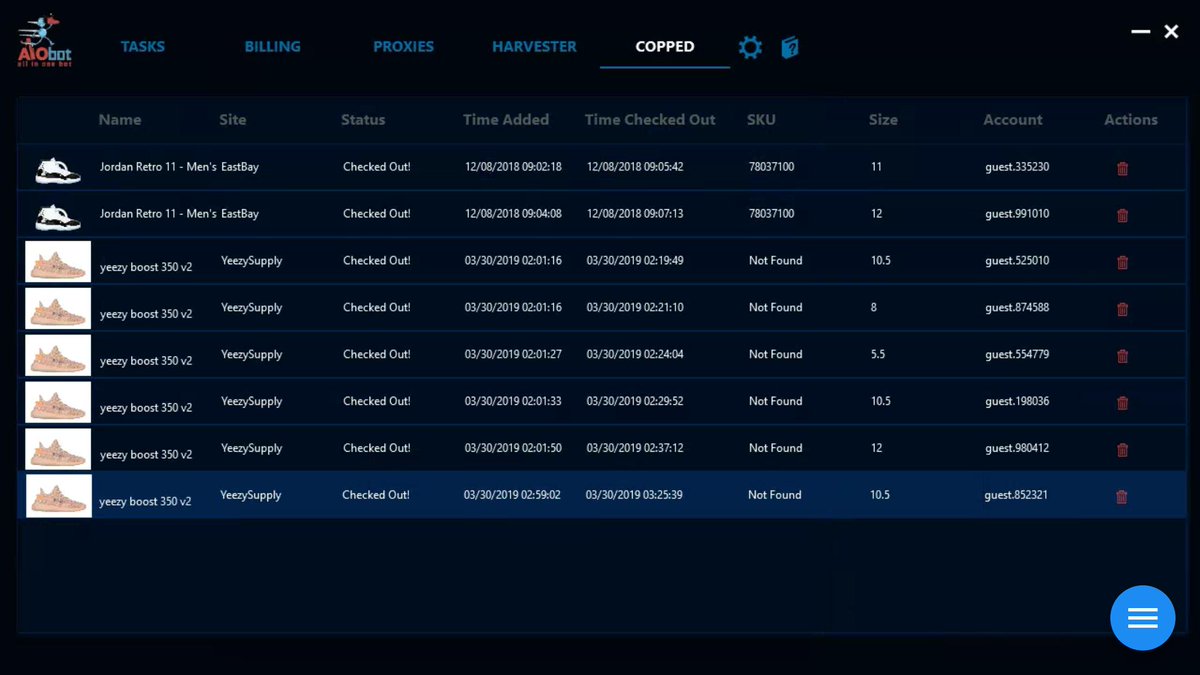The image size is (1200, 675).
Task: Click the Site column header
Action: (233, 119)
